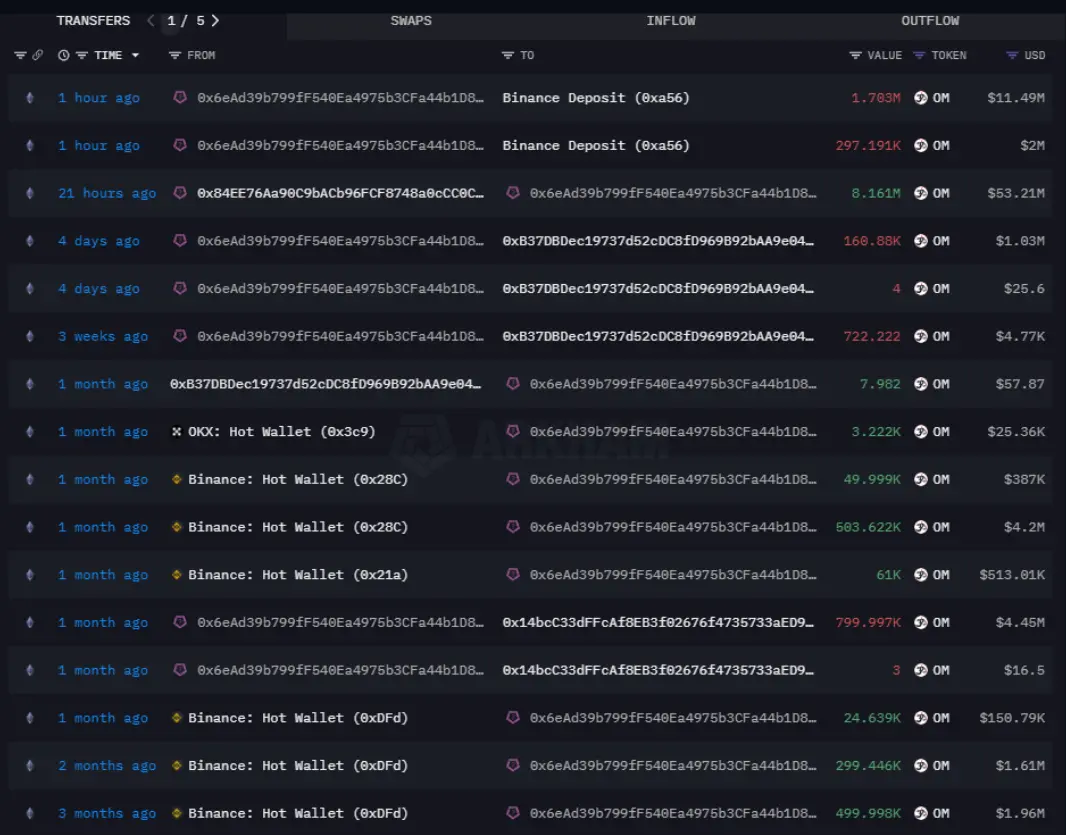Screen dimensions: 1066x835
Task: Click OKX logo icon in Hot Wallet row
Action: [x=177, y=431]
